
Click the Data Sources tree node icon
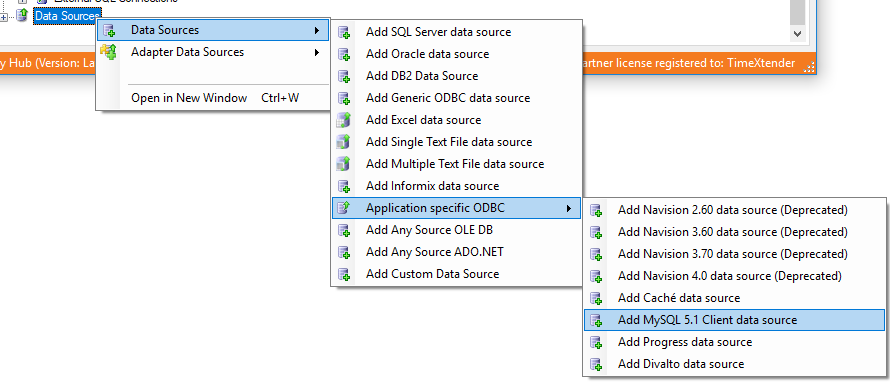pos(22,16)
